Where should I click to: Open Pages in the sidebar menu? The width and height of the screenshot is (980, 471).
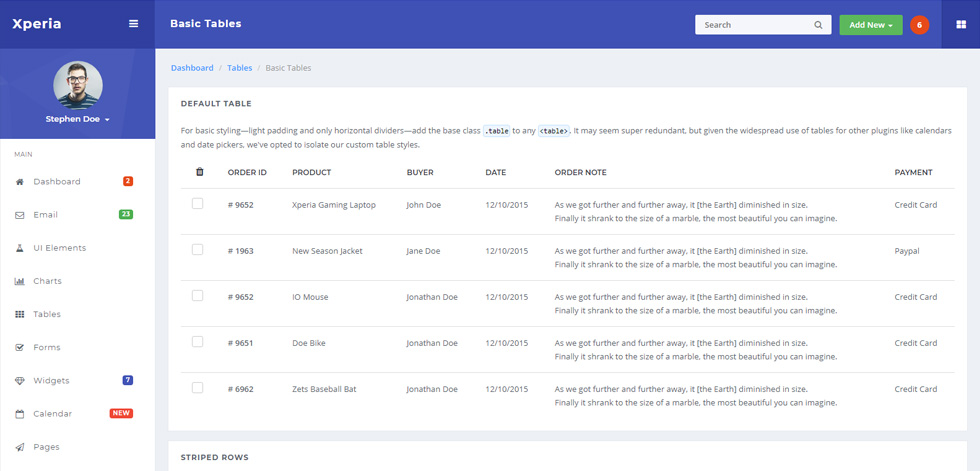pyautogui.click(x=47, y=447)
